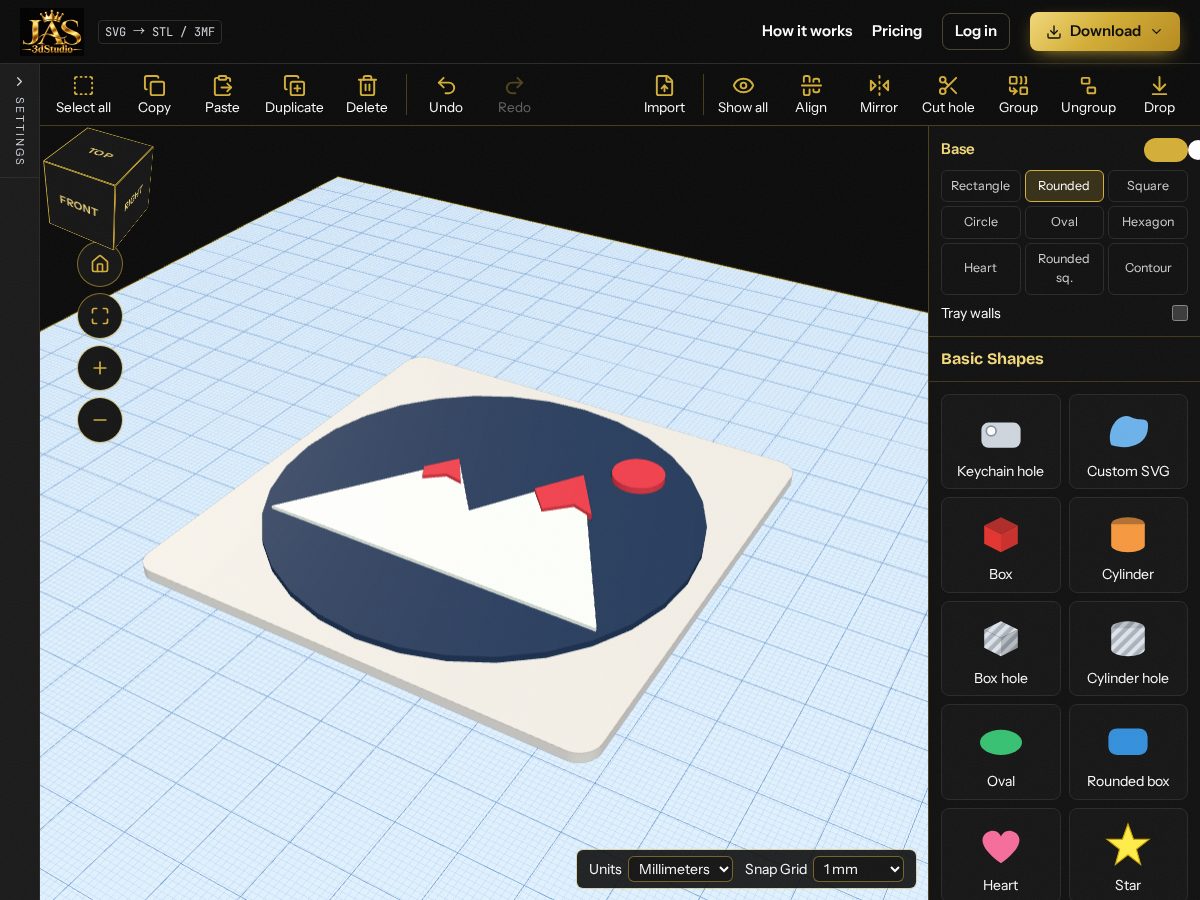This screenshot has width=1200, height=900.
Task: Click the Redo arrow
Action: (x=514, y=86)
